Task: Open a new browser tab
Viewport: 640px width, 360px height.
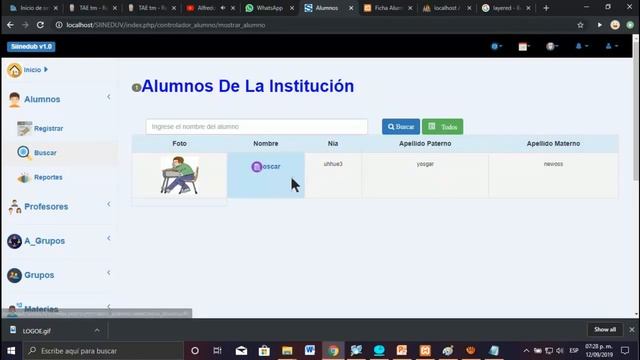Action: coord(546,8)
